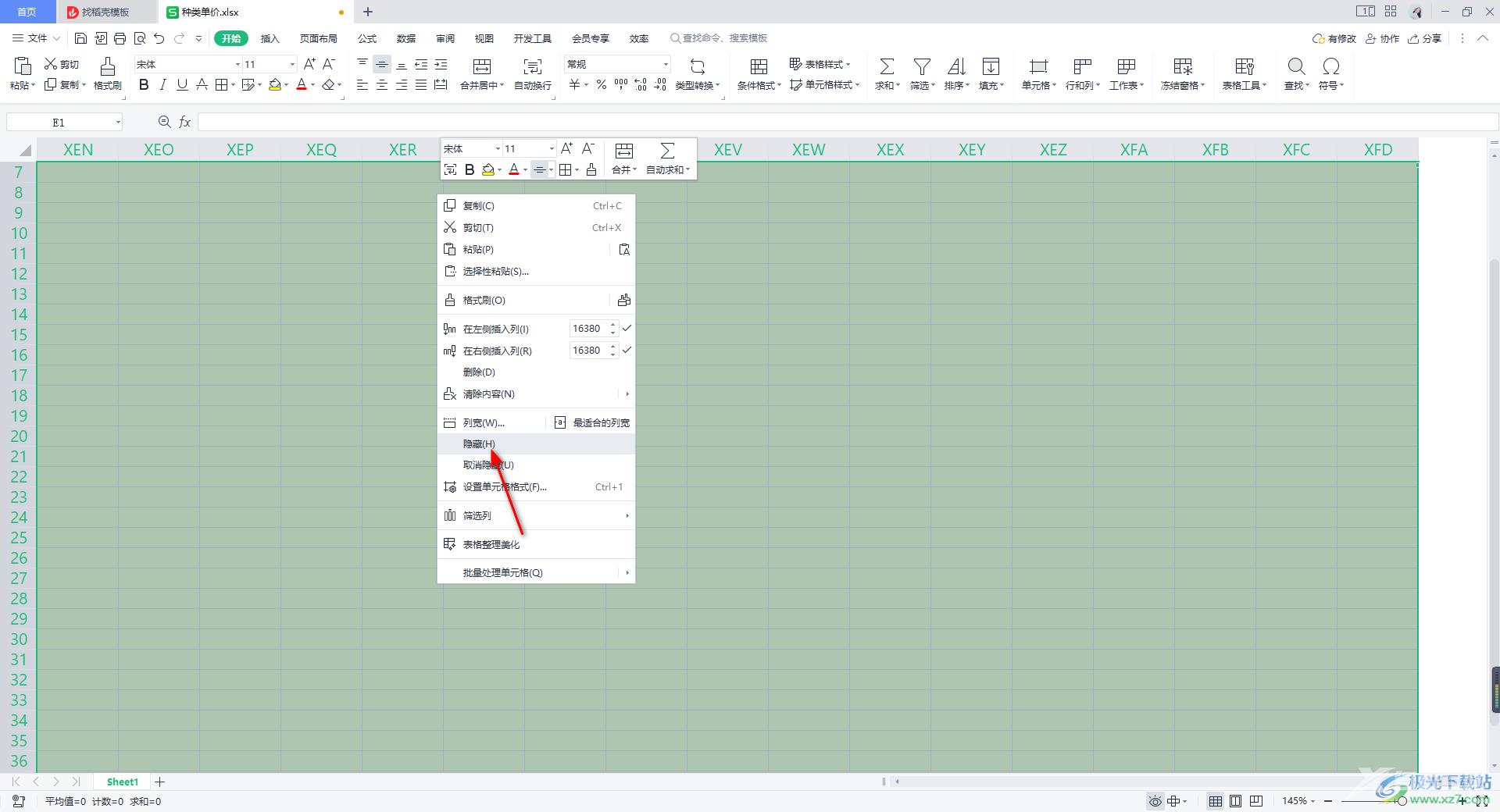
Task: Open the font name dropdown in ribbon
Action: 237,64
